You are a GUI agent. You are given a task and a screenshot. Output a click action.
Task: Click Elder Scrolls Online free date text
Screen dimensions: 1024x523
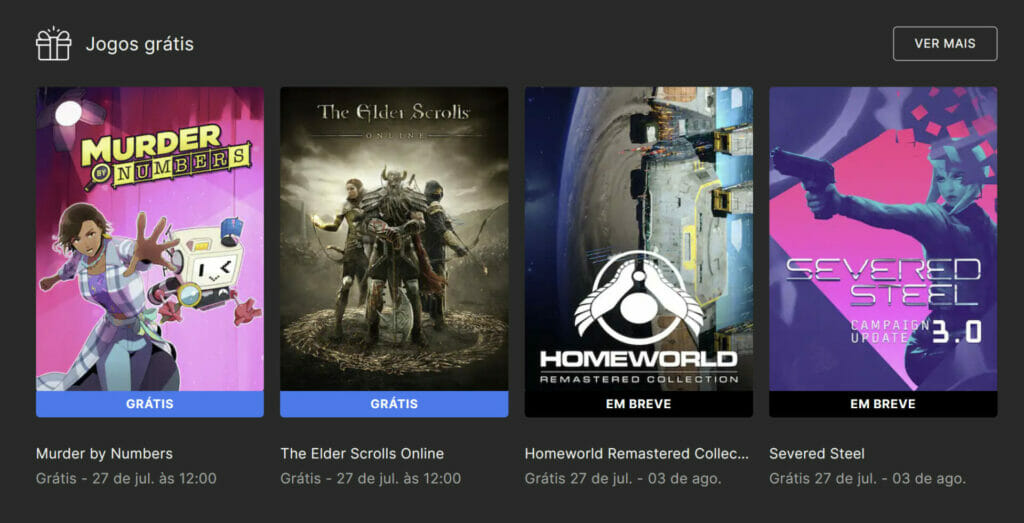(x=370, y=479)
